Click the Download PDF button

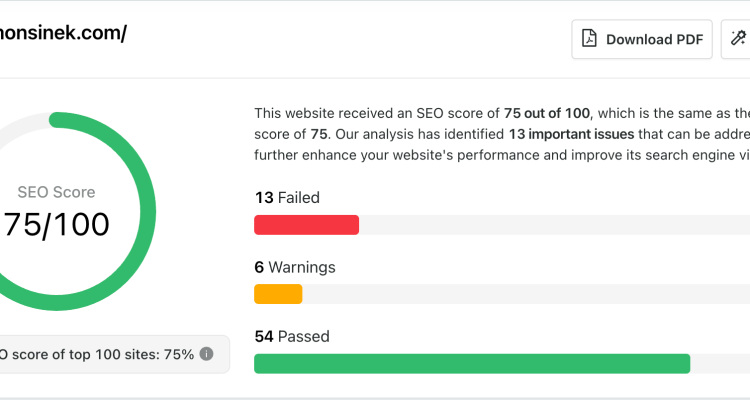coord(642,39)
